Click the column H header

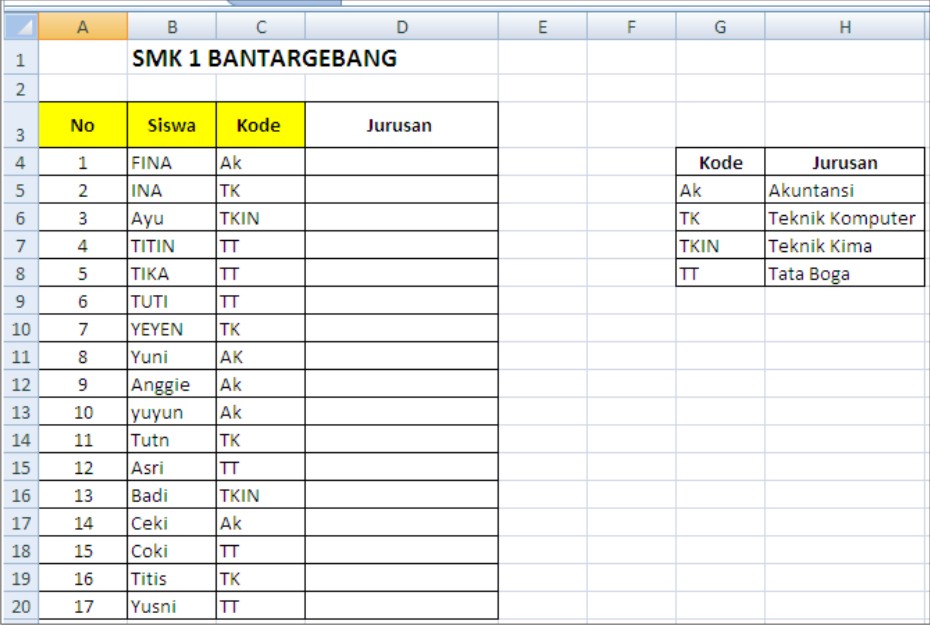pyautogui.click(x=845, y=28)
